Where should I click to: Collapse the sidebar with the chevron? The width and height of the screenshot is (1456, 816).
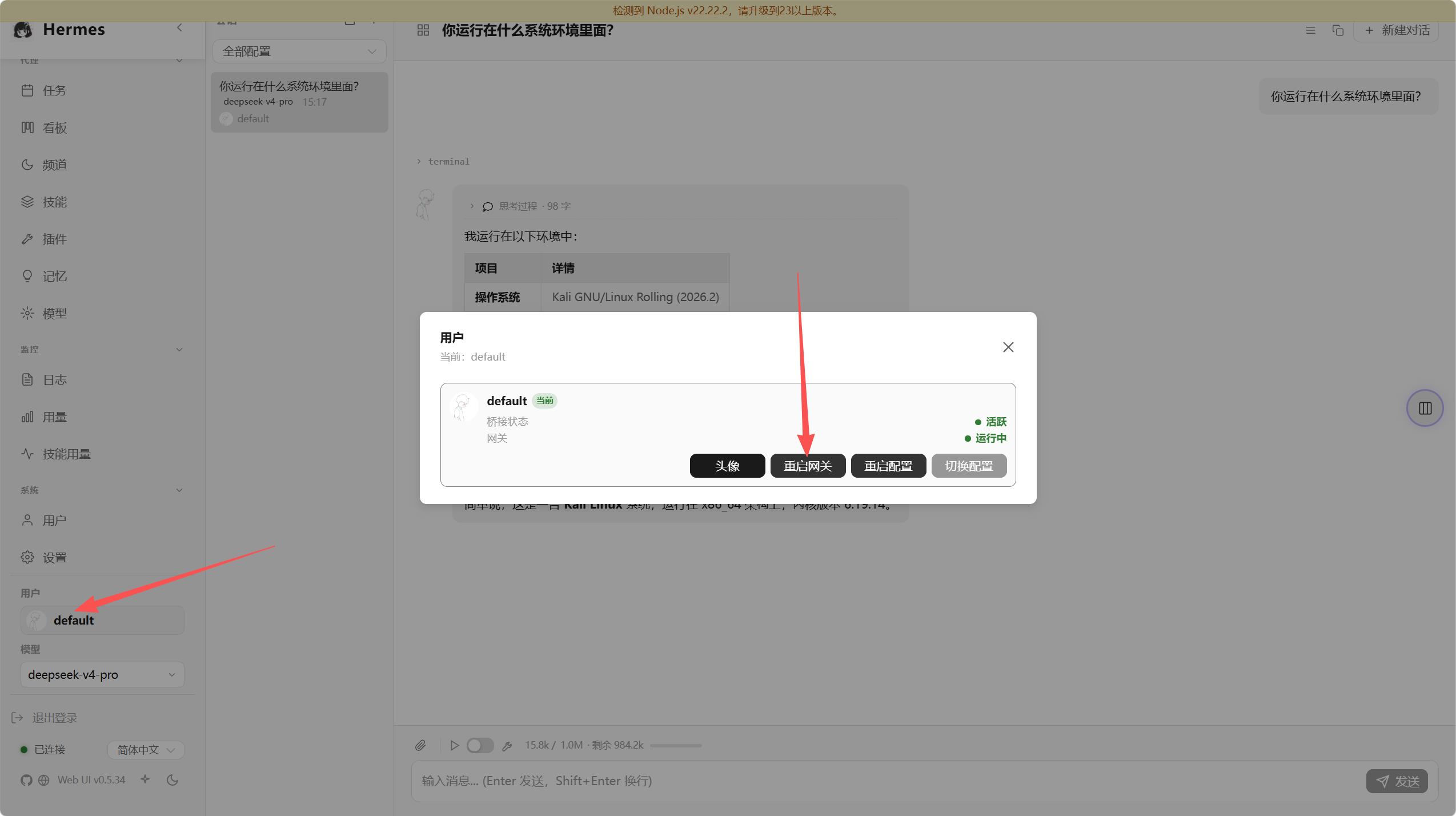tap(179, 27)
